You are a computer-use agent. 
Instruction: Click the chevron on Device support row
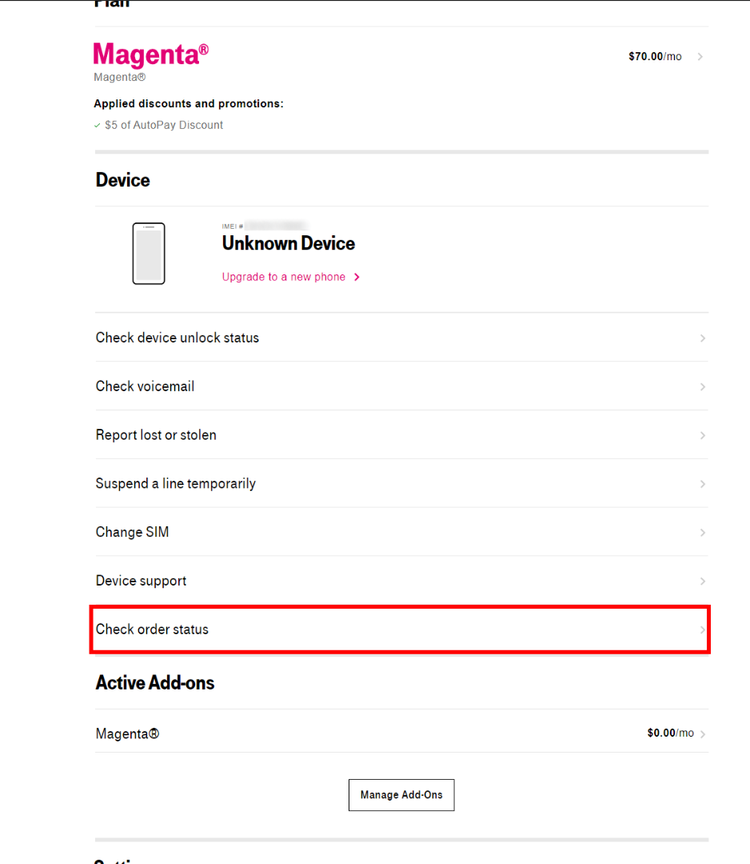click(703, 581)
